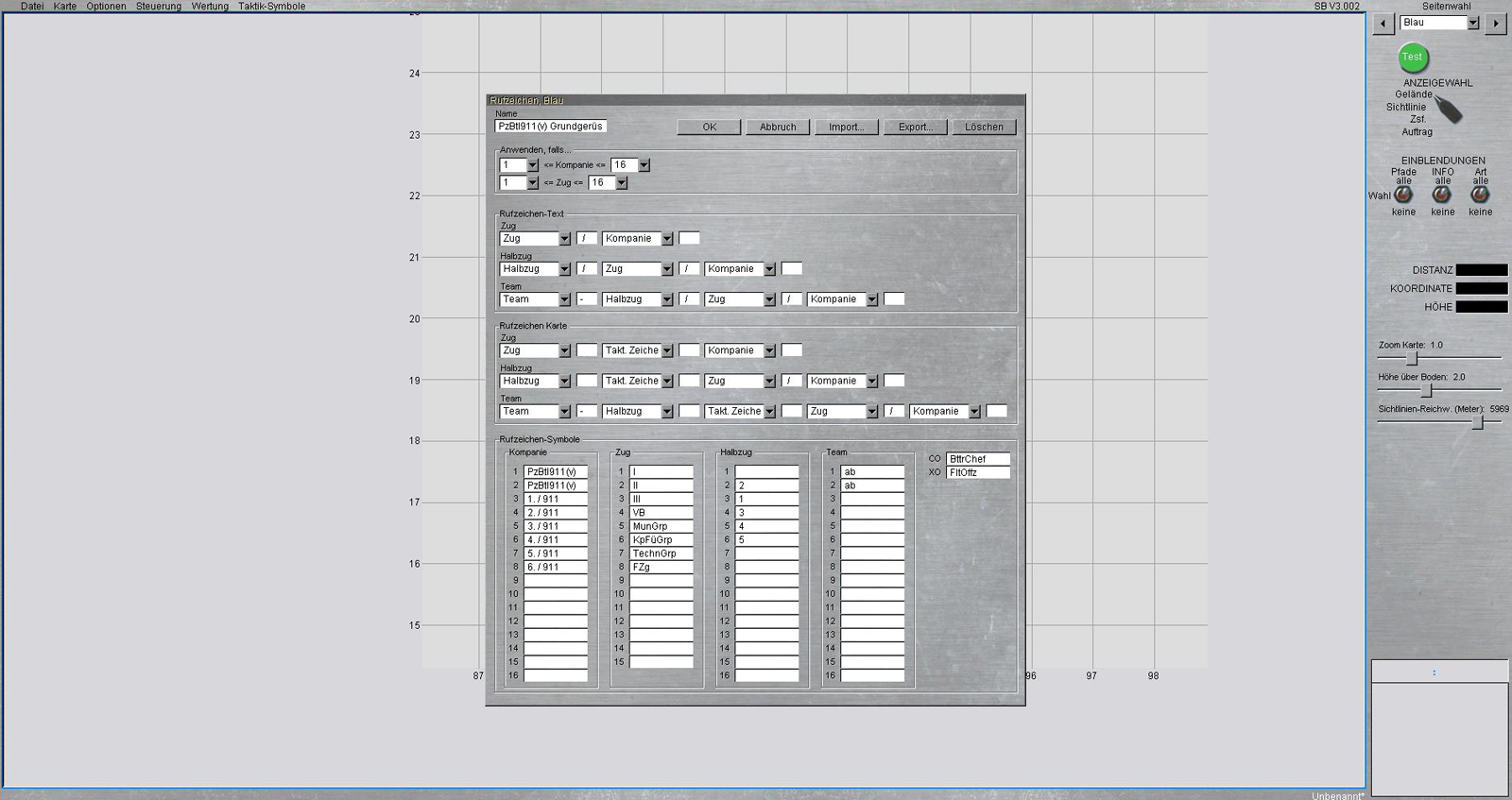
Task: Turn the Anzeigewahl rotary selector knob
Action: (x=1447, y=110)
